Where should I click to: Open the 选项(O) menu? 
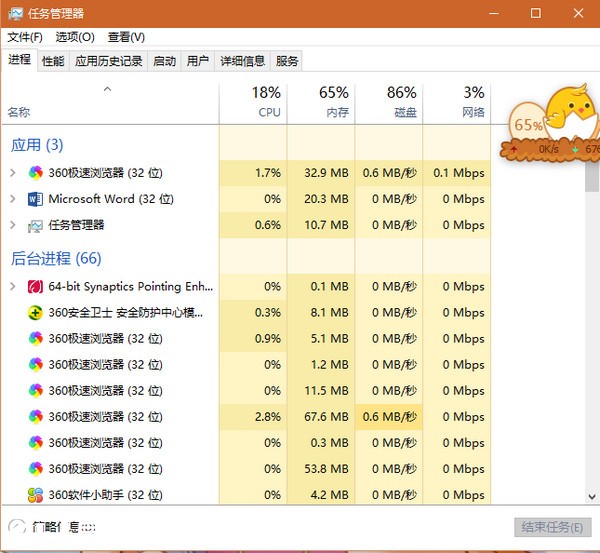point(75,37)
